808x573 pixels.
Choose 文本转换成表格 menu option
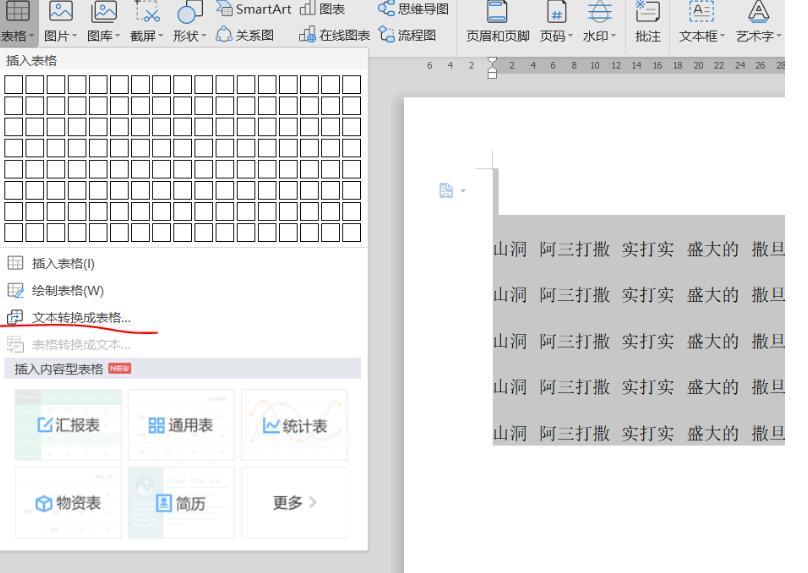pos(80,317)
